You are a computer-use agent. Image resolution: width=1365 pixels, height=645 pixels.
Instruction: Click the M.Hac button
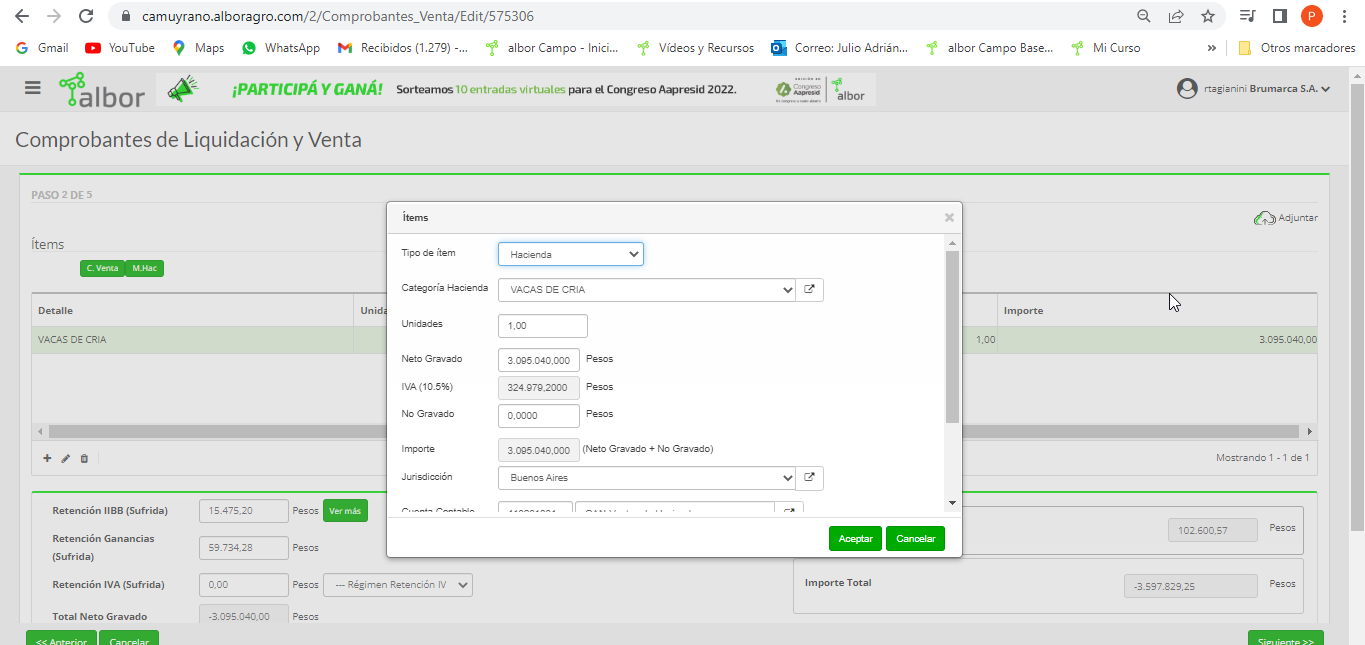[145, 268]
